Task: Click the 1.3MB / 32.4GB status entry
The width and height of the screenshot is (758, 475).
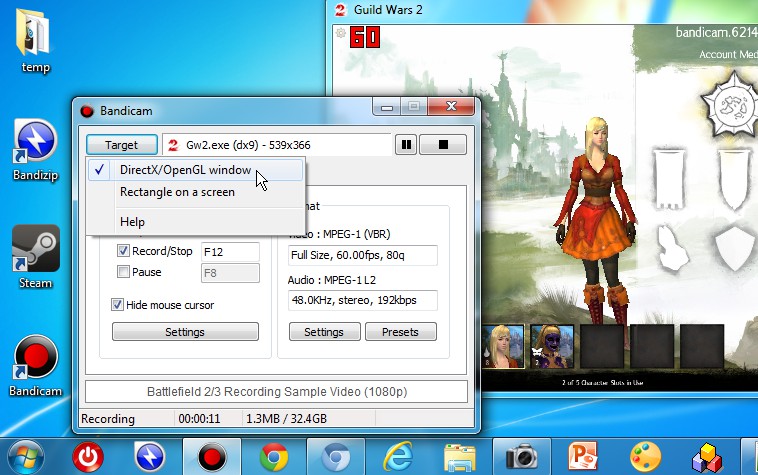Action: tap(286, 418)
